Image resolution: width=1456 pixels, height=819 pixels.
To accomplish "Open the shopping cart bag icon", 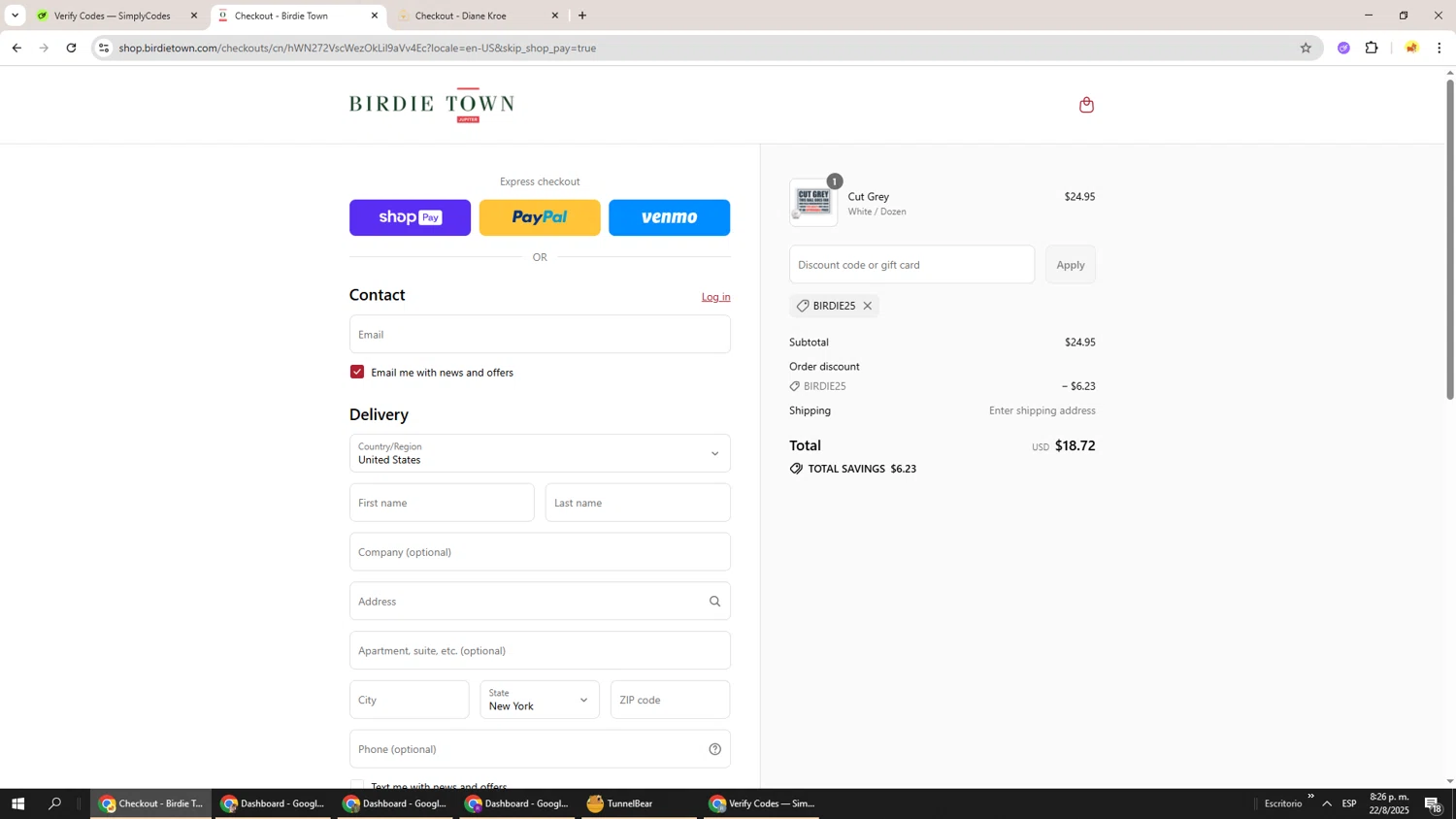I will (x=1086, y=105).
